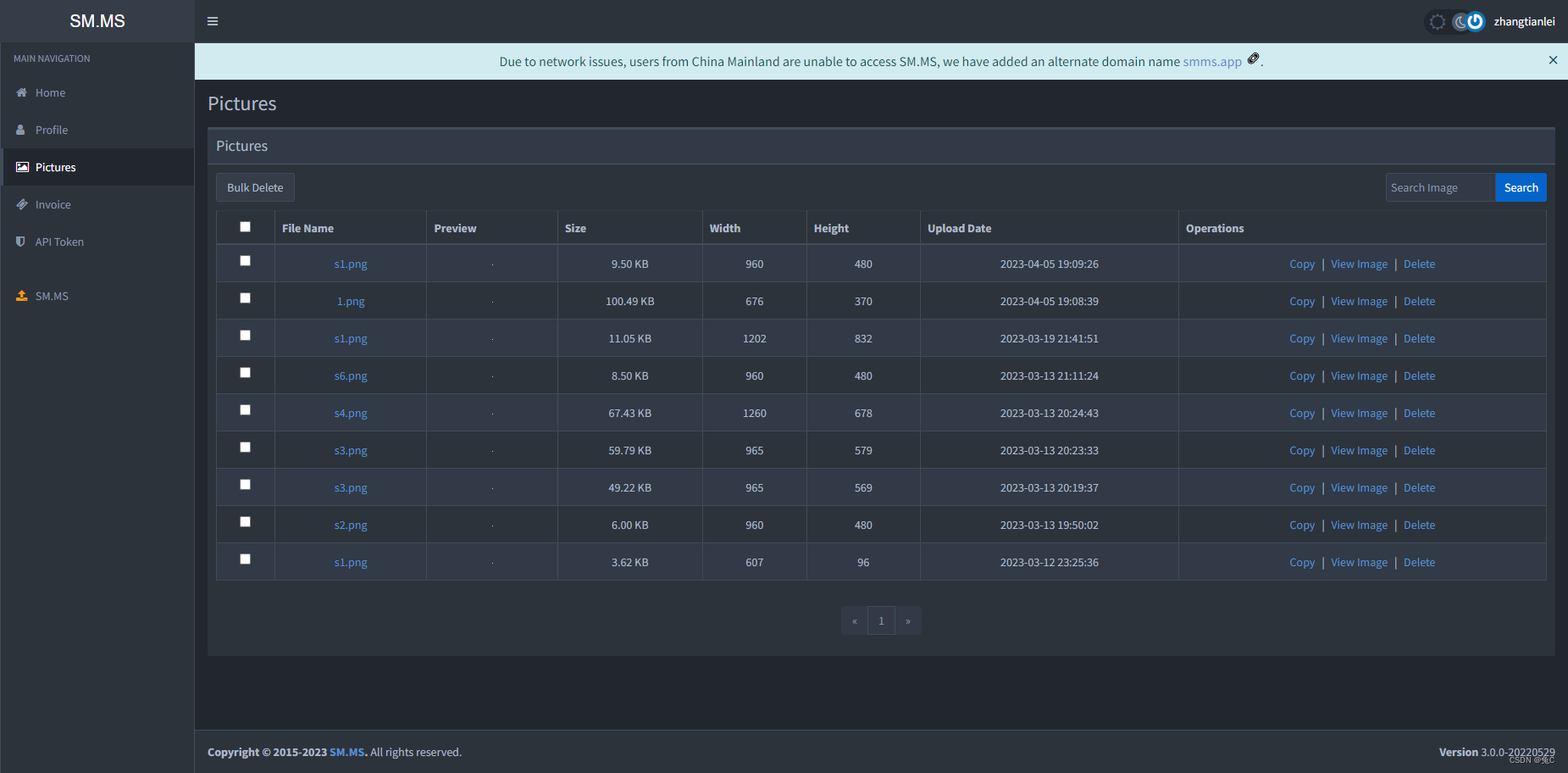Select the s3.png row sized 59.79 KB

click(x=246, y=448)
